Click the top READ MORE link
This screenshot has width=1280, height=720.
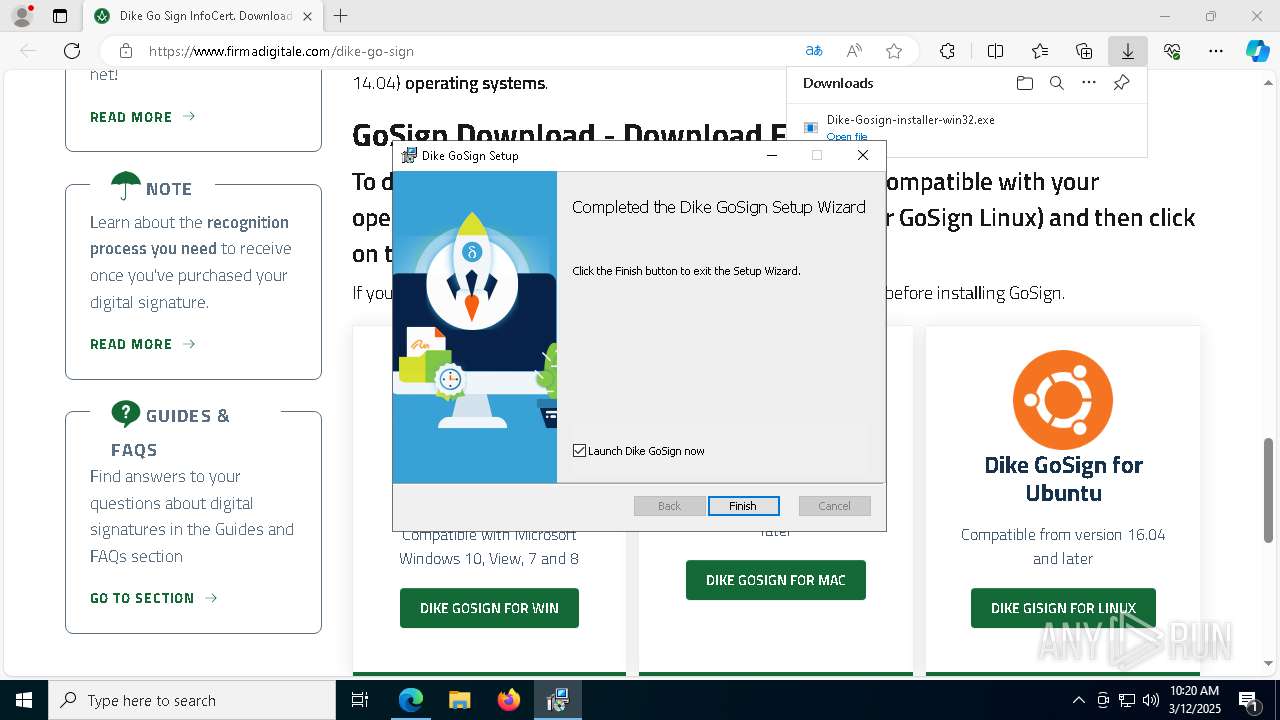click(142, 117)
